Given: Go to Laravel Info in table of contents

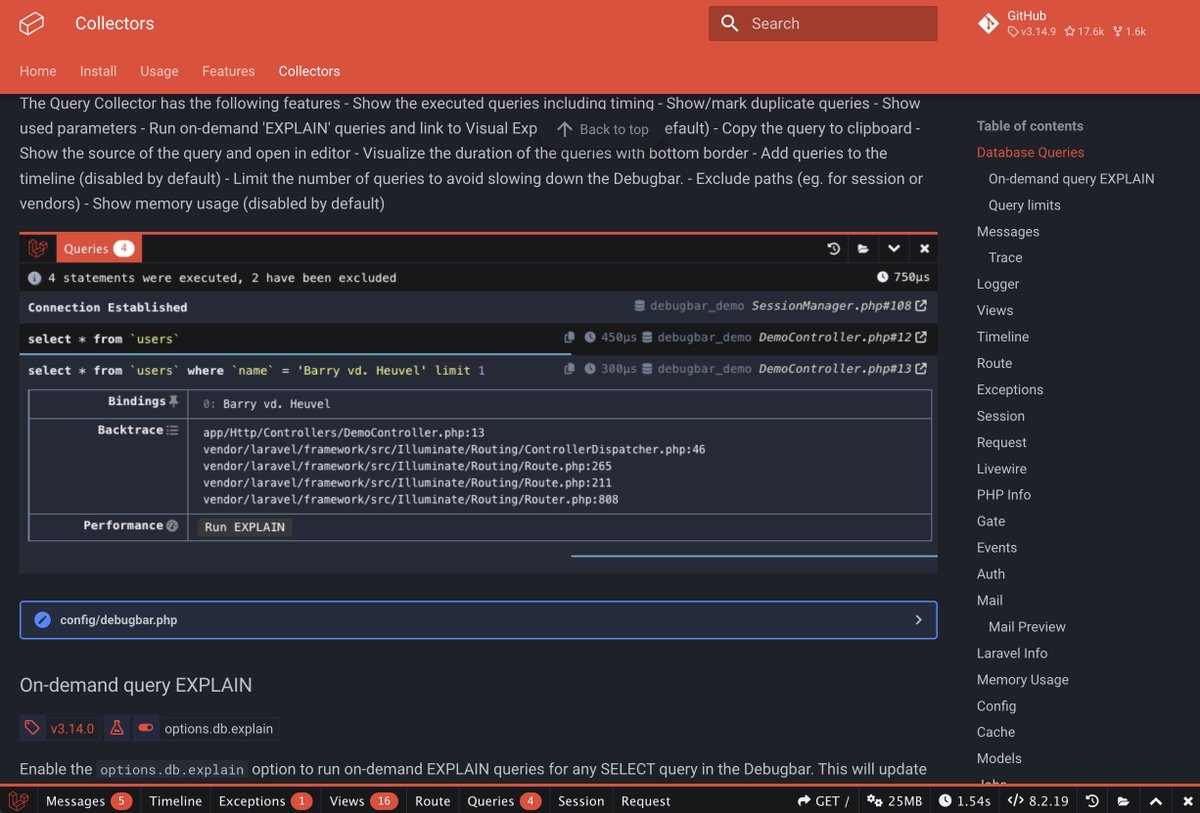Looking at the screenshot, I should pos(1012,653).
